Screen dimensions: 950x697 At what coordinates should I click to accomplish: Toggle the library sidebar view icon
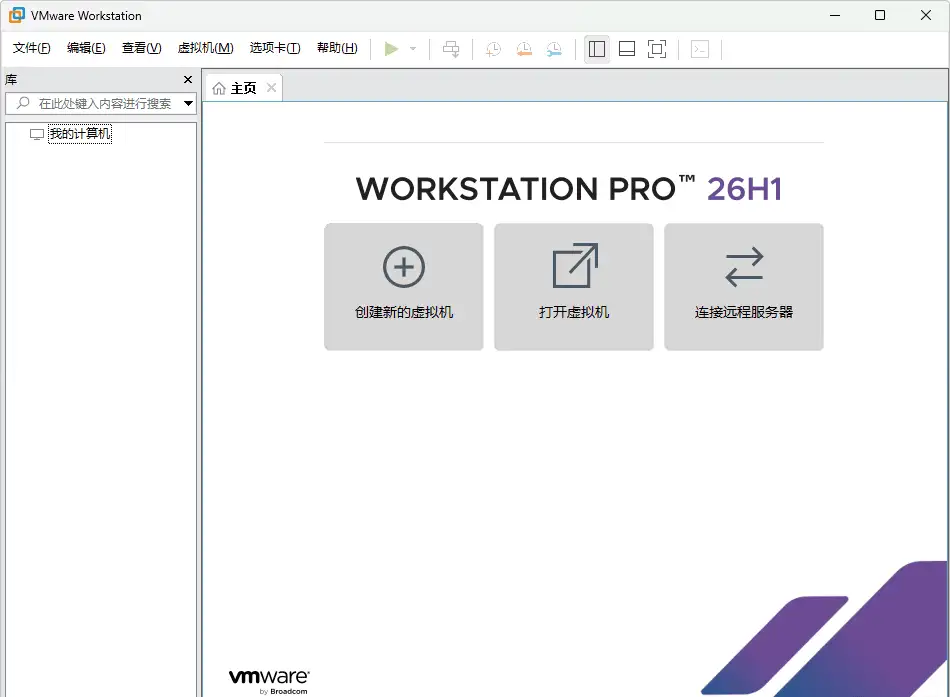coord(597,49)
